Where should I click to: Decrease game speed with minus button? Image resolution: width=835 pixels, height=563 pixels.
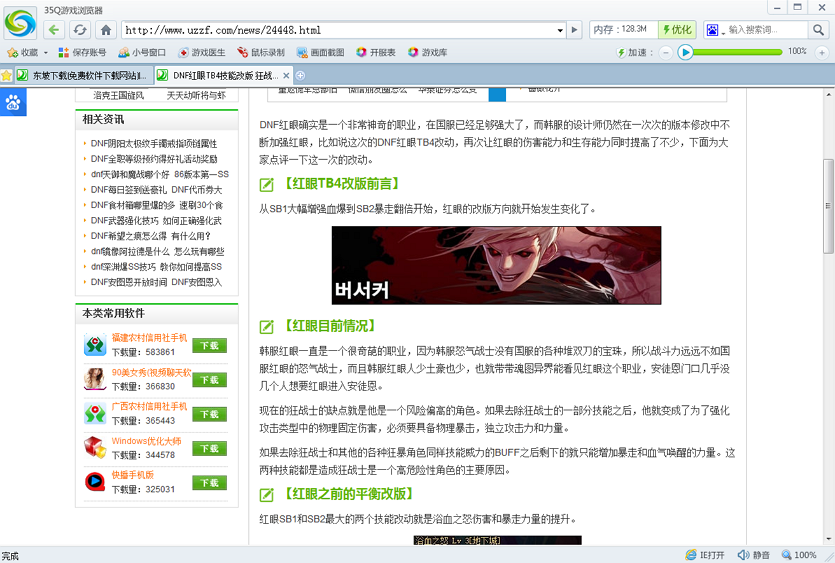point(666,52)
